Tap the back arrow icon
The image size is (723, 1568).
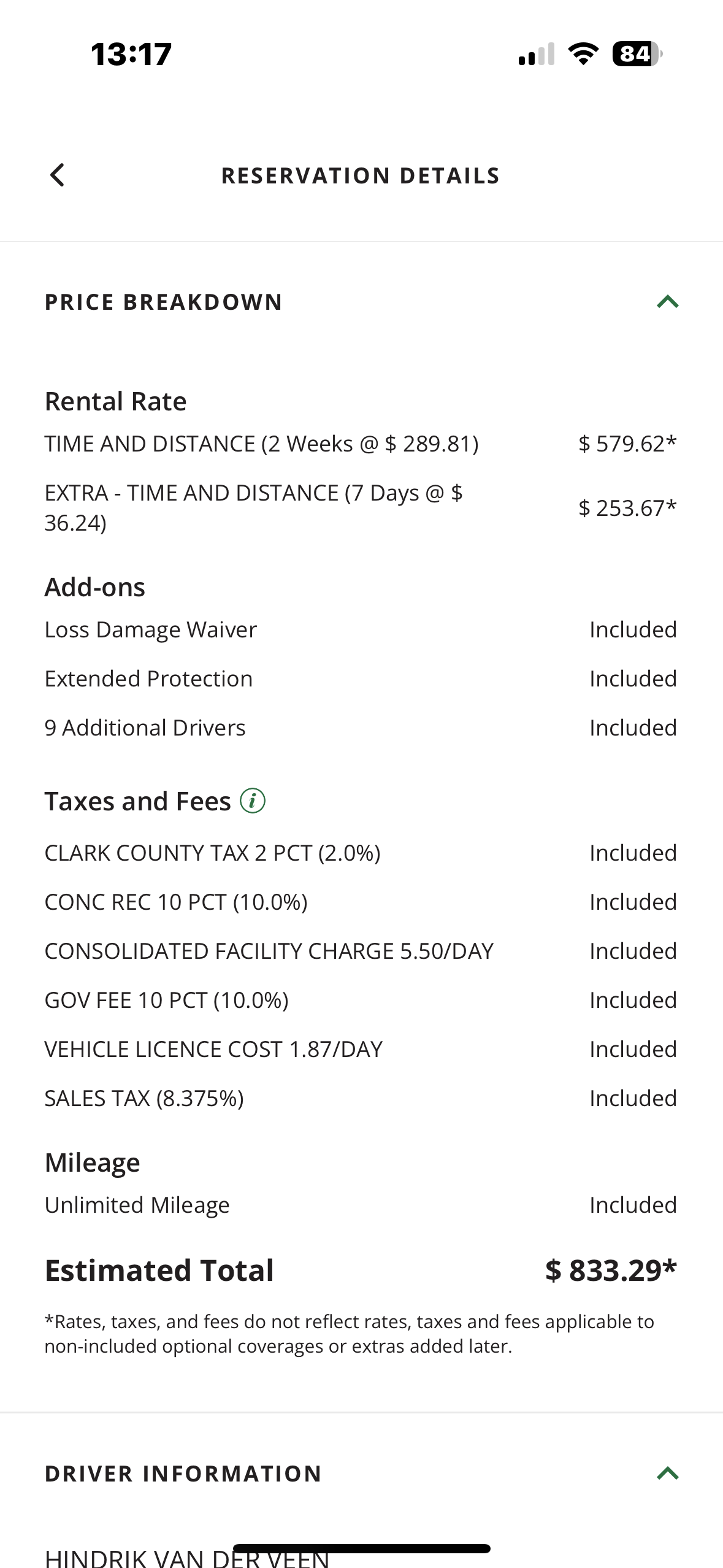point(57,175)
